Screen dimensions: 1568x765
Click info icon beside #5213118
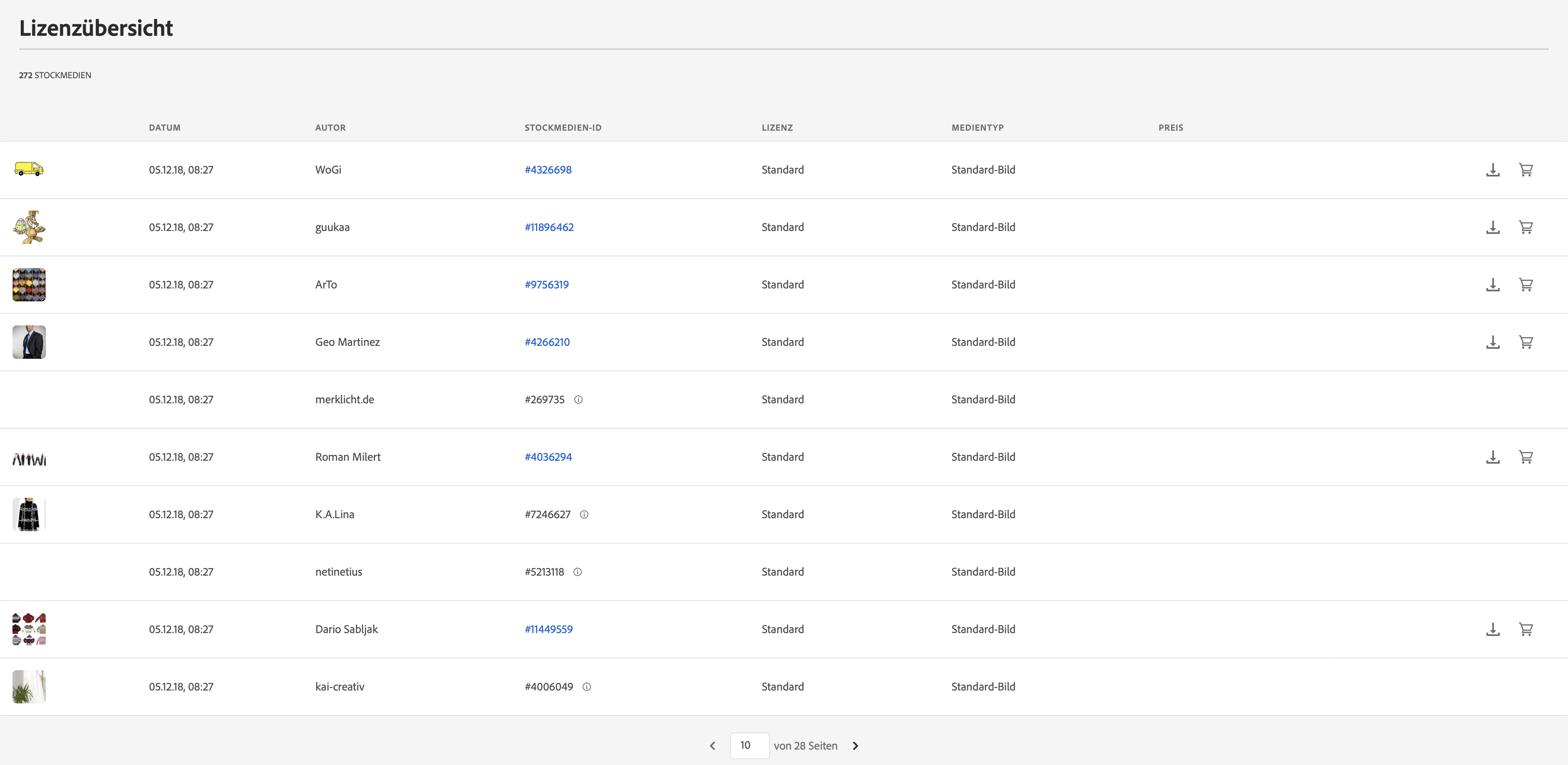(x=578, y=572)
